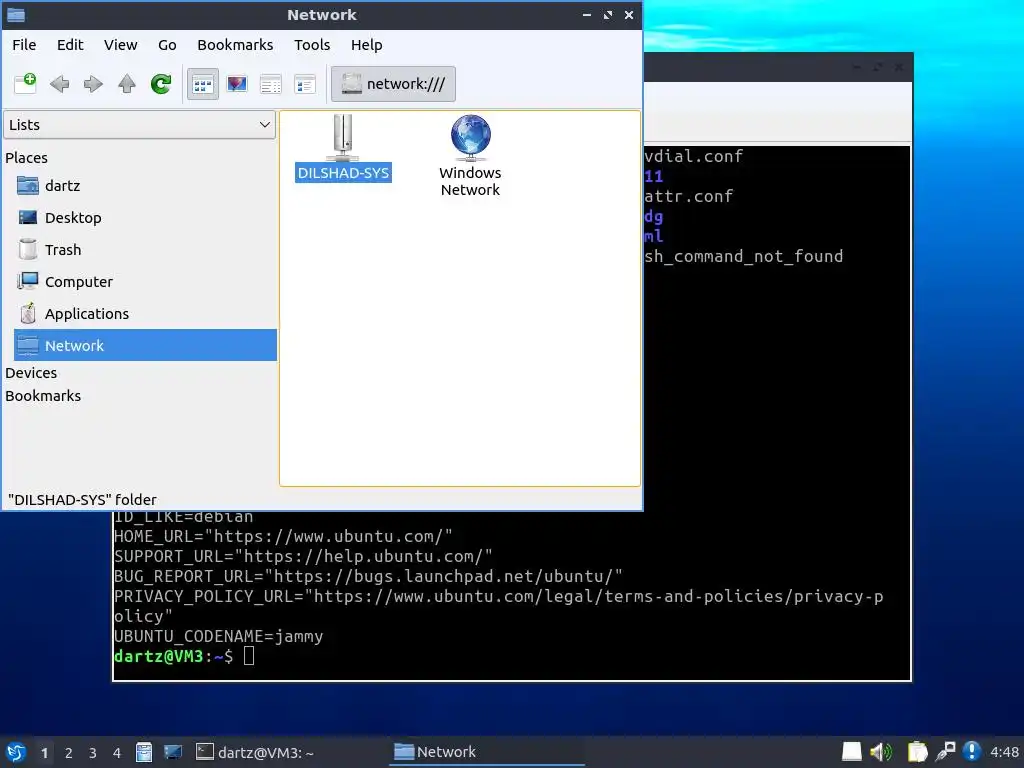Open the clipboard manager tray icon
The height and width of the screenshot is (768, 1024).
click(918, 752)
